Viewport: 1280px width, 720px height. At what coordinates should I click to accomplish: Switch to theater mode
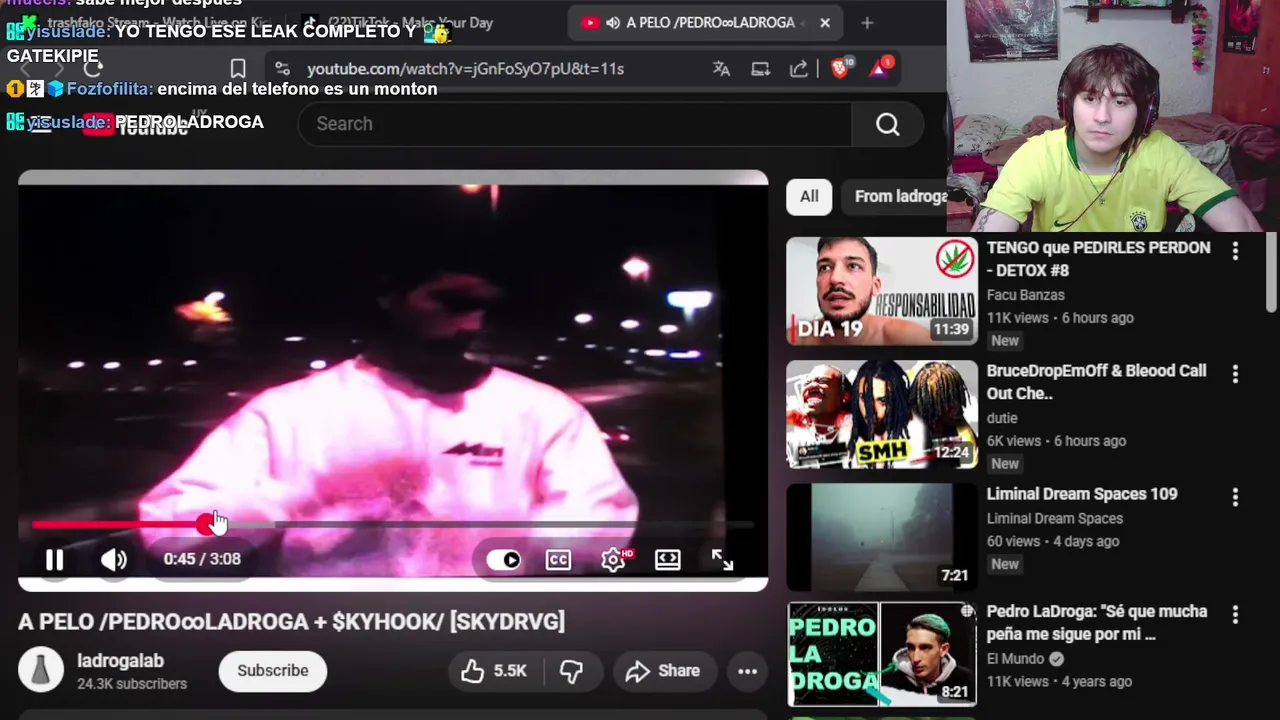(667, 560)
